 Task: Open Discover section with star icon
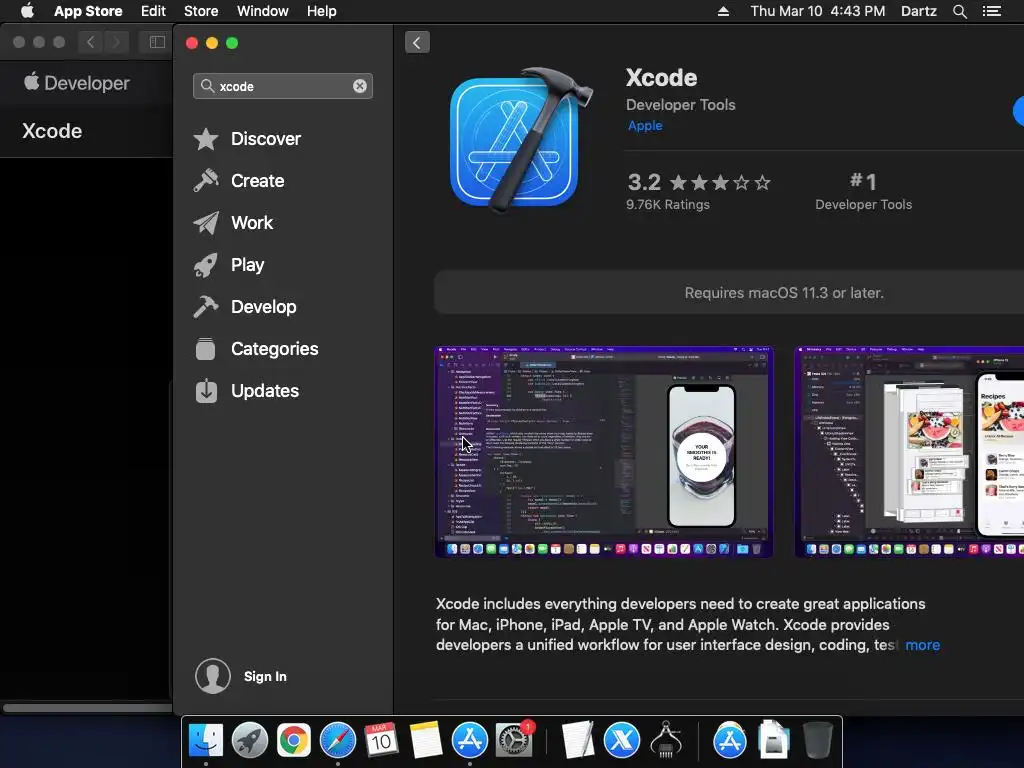point(248,139)
